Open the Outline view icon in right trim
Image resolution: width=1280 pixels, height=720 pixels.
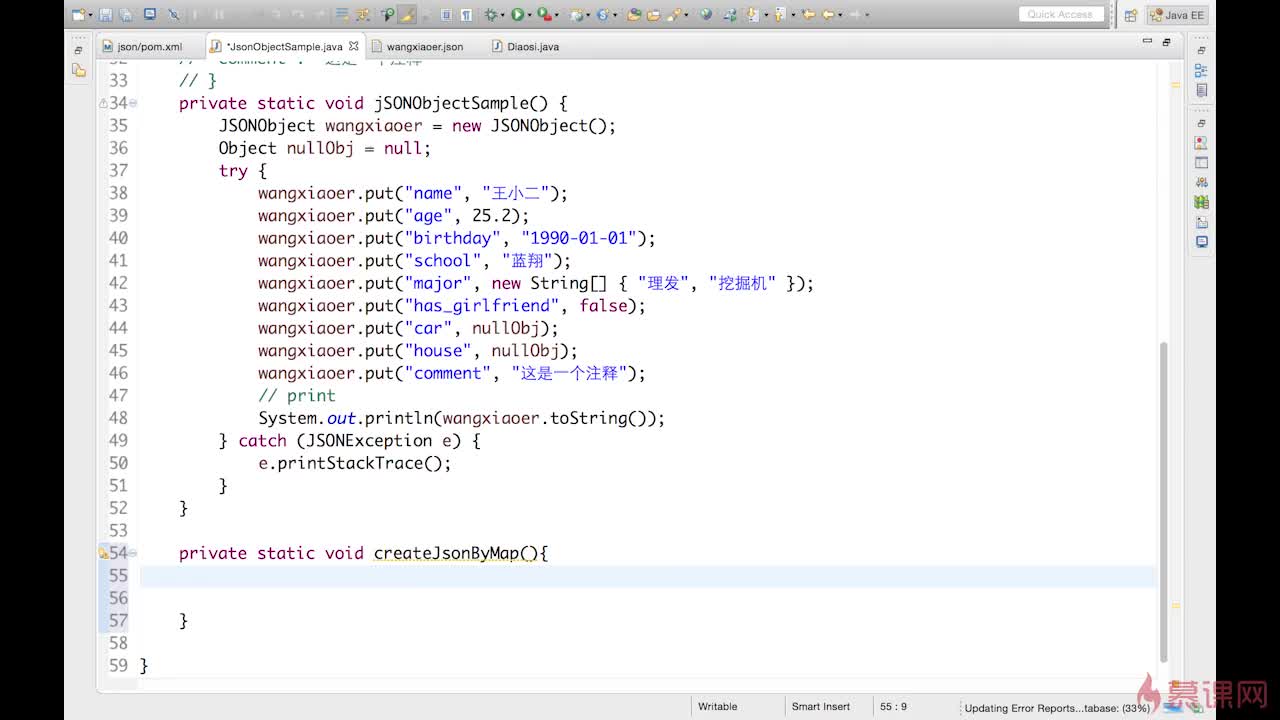1201,70
